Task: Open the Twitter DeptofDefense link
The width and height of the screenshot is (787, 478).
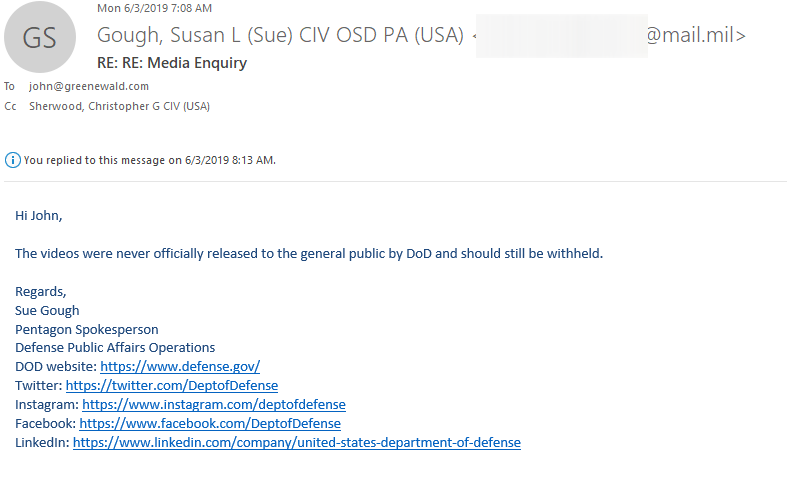Action: pyautogui.click(x=172, y=386)
